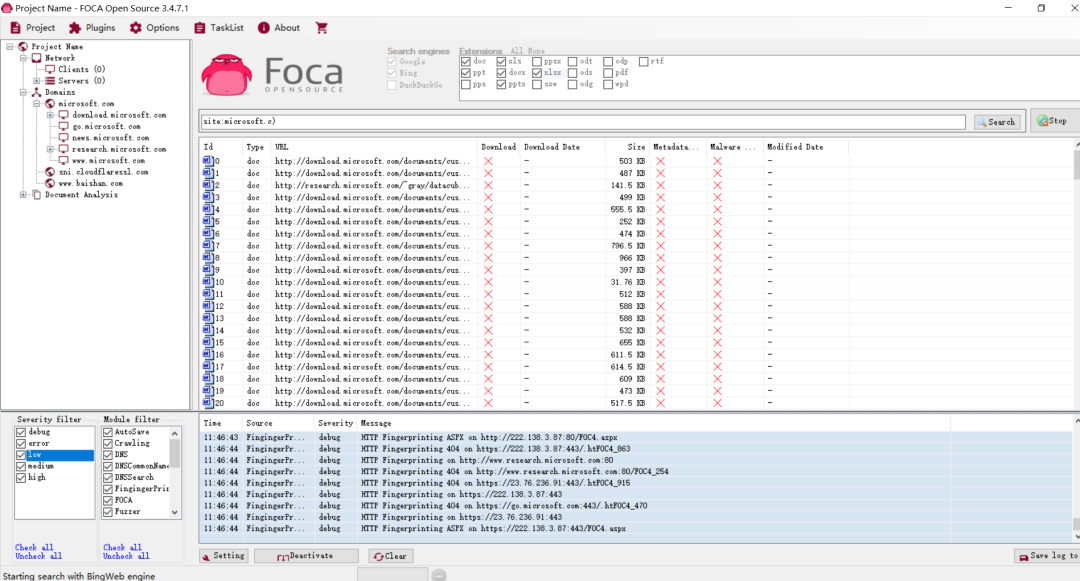Enable the pdf extension checkbox
The width and height of the screenshot is (1080, 581).
[608, 73]
